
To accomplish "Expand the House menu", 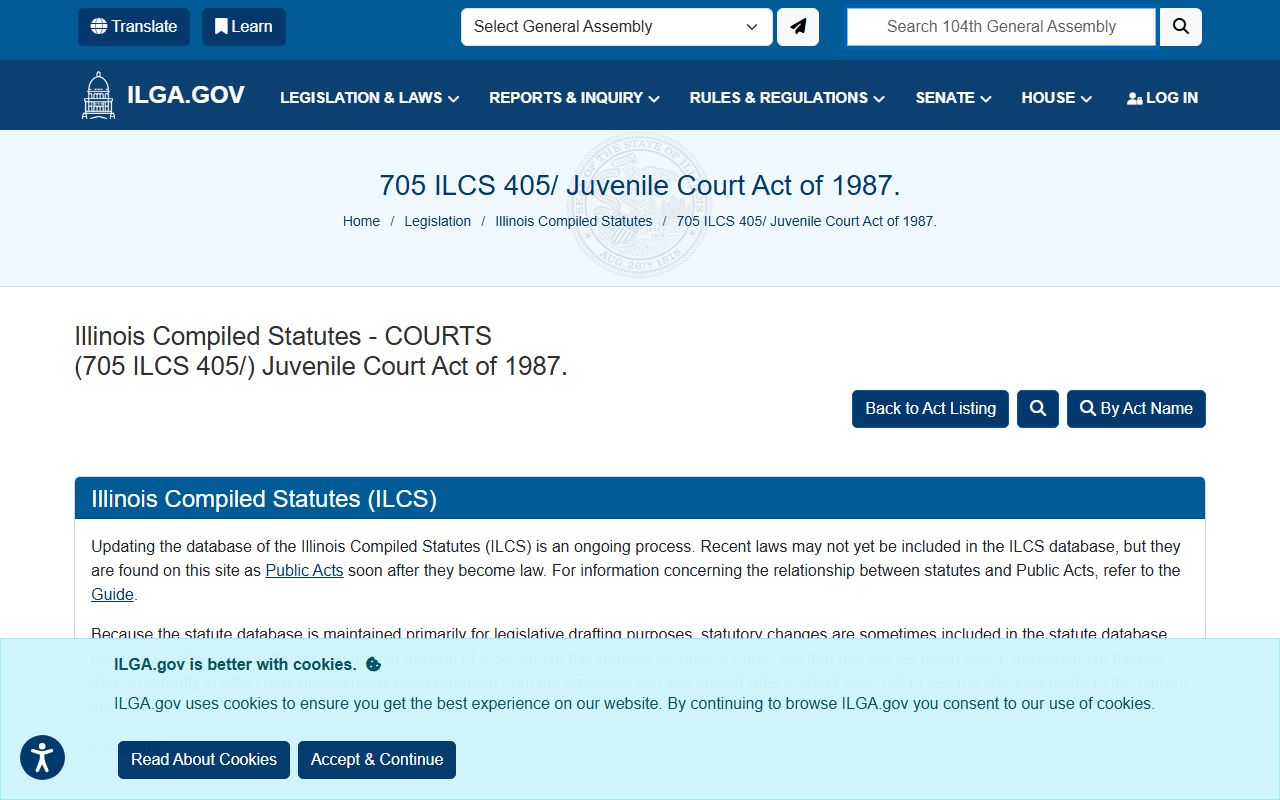I will coord(1057,98).
